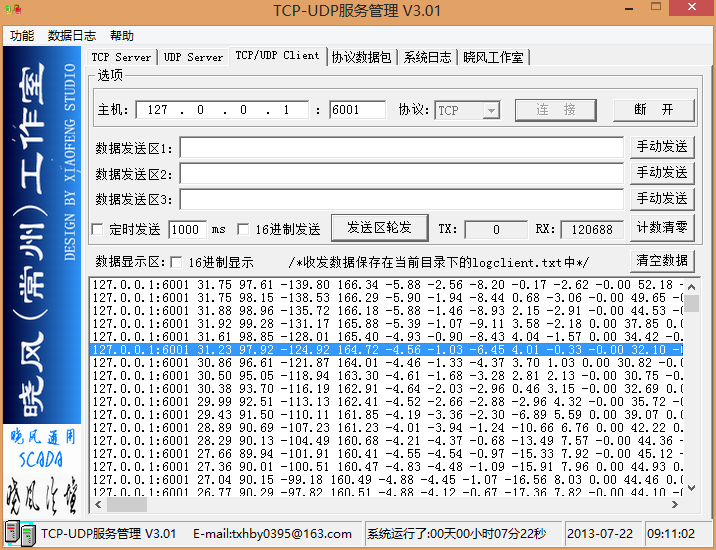
Task: Select the data row starting 27.36 90.01
Action: click(386, 467)
